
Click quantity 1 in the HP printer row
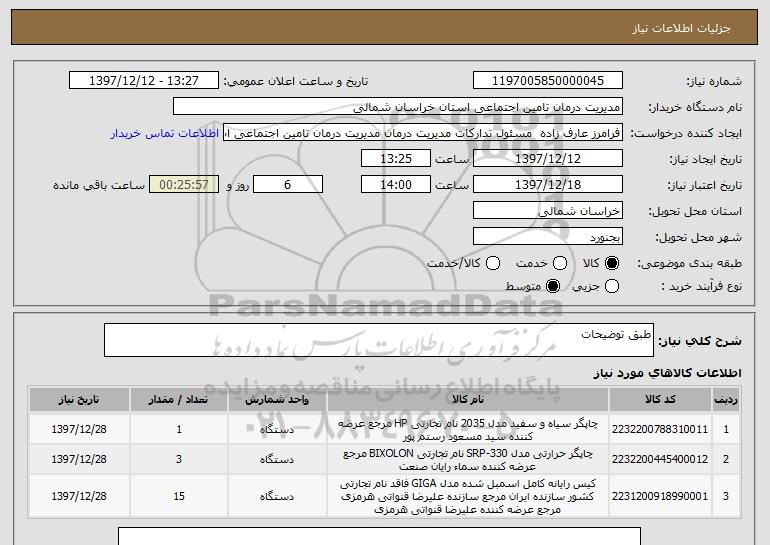tap(179, 429)
